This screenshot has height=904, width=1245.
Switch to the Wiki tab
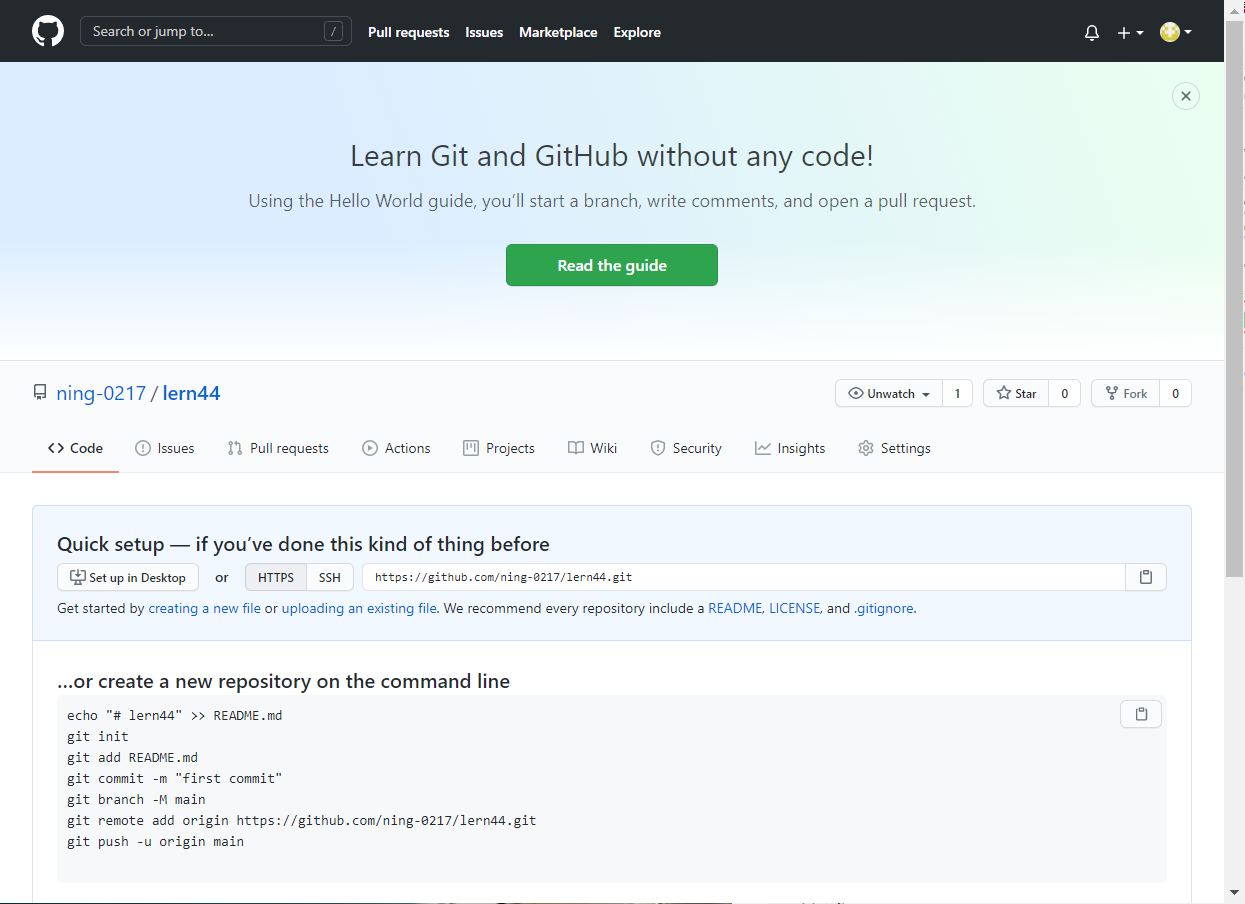pyautogui.click(x=592, y=448)
